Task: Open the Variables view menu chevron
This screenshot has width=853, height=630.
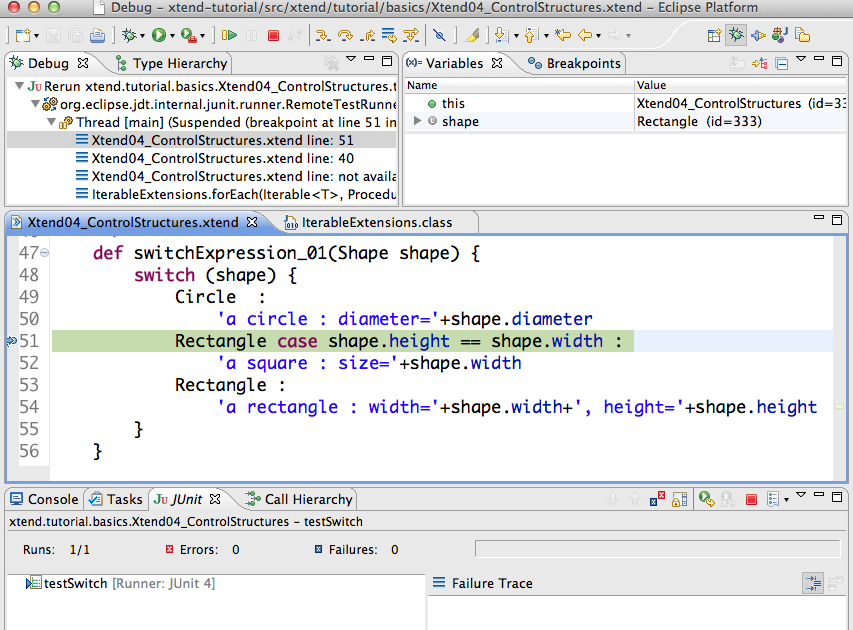Action: (x=800, y=61)
